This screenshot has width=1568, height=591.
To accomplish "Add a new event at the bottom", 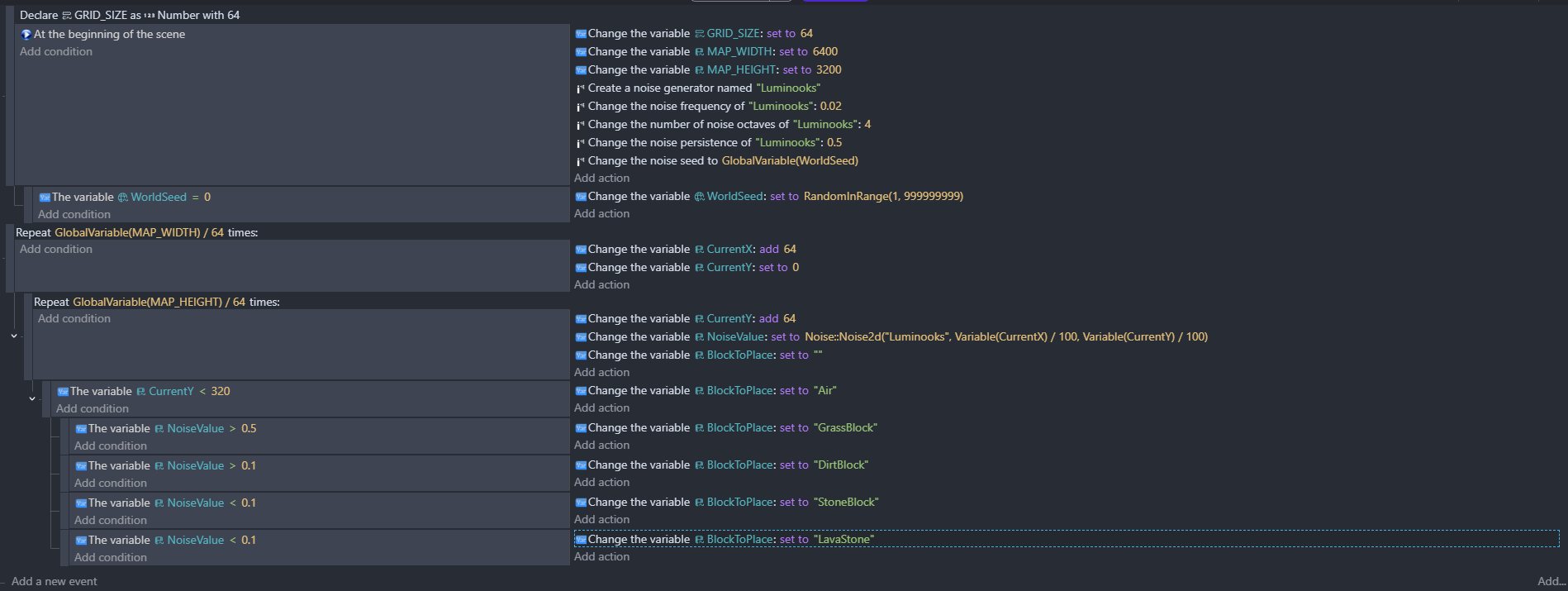I will click(54, 581).
